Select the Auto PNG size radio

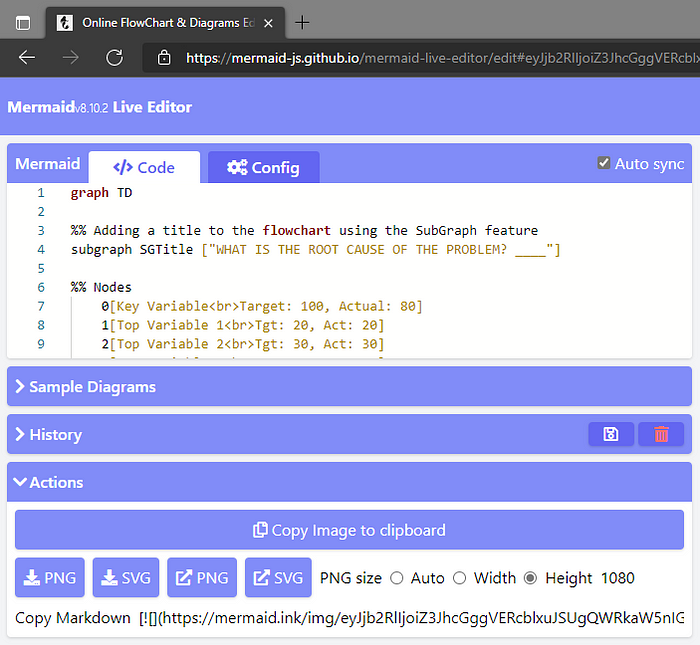tap(397, 578)
